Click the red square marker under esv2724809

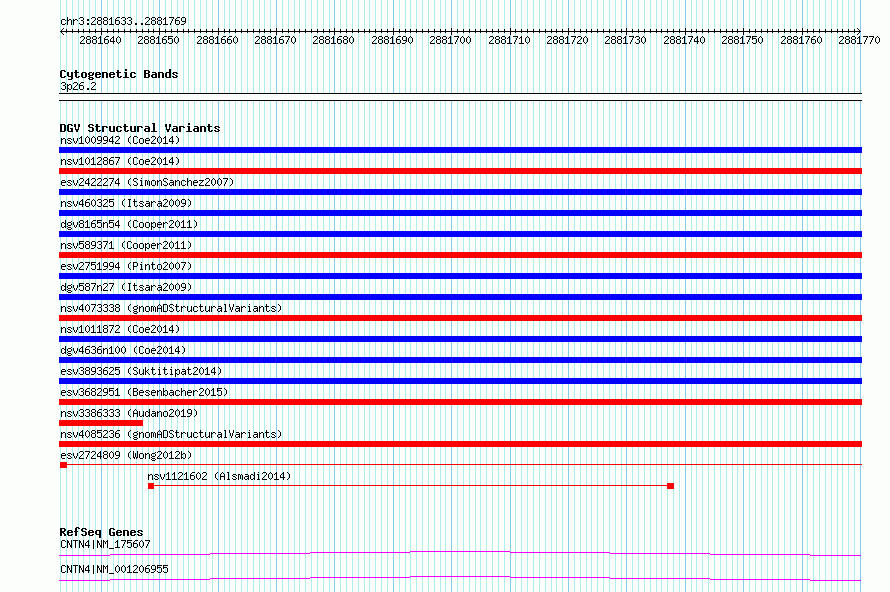click(x=64, y=465)
